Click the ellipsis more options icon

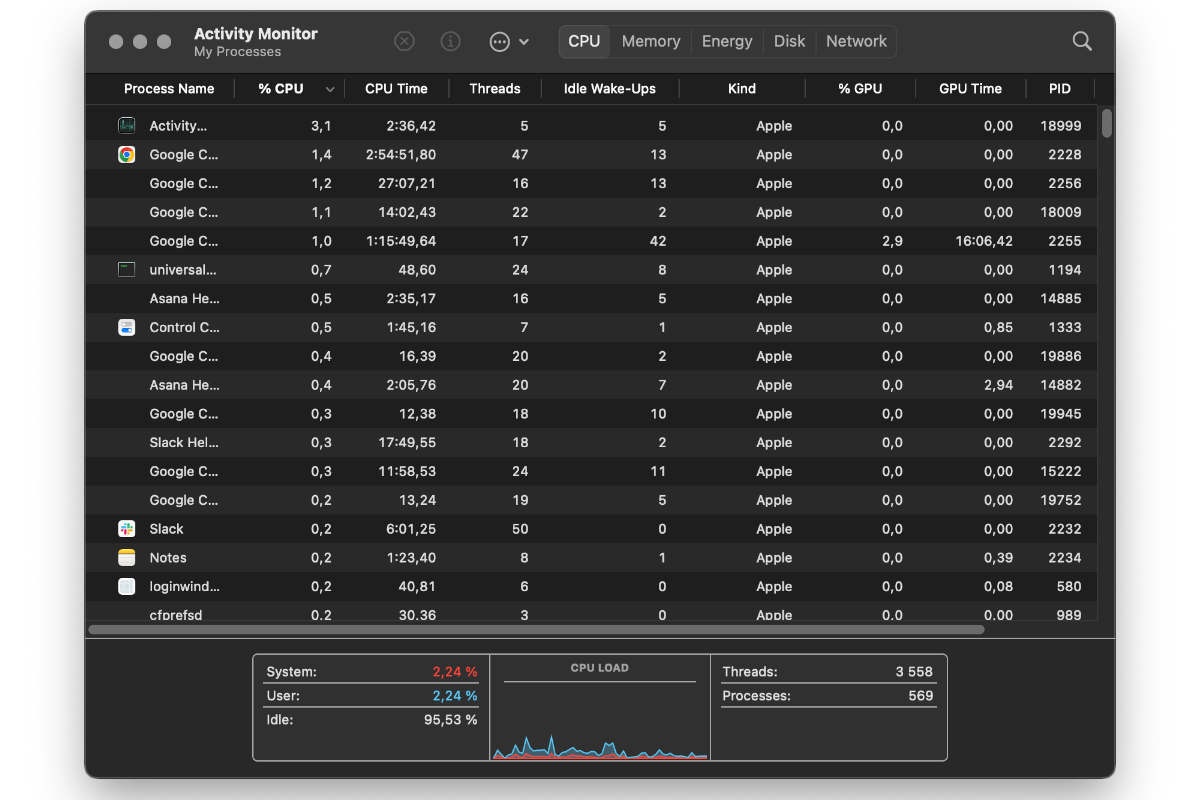499,41
